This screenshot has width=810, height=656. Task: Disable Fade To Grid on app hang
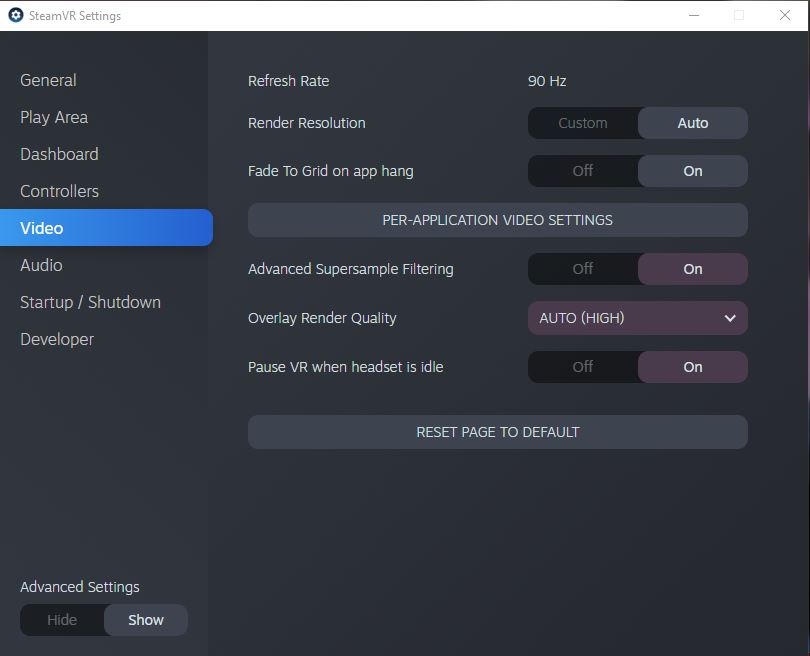(583, 171)
